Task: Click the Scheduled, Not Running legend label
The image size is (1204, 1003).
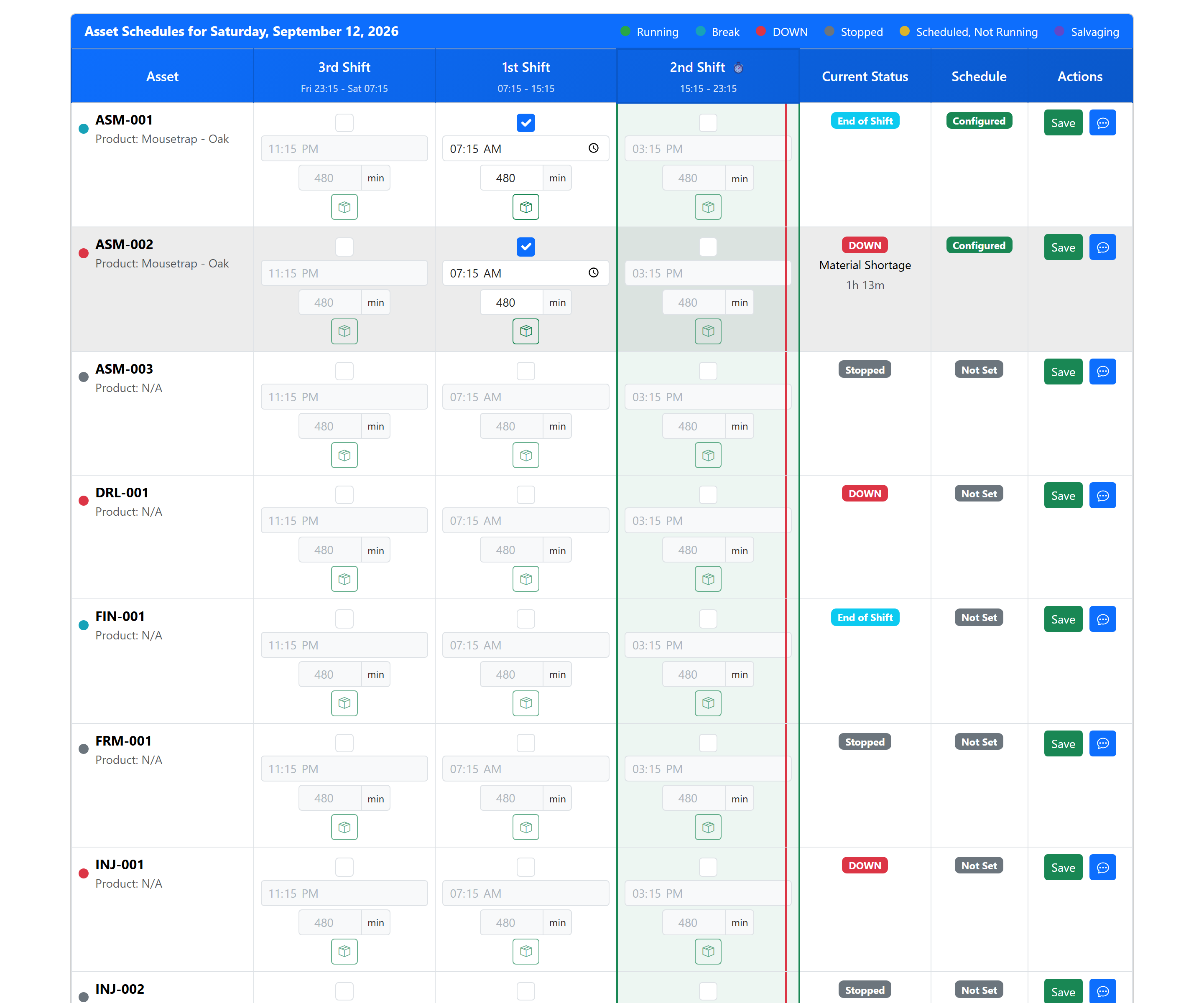Action: tap(977, 32)
